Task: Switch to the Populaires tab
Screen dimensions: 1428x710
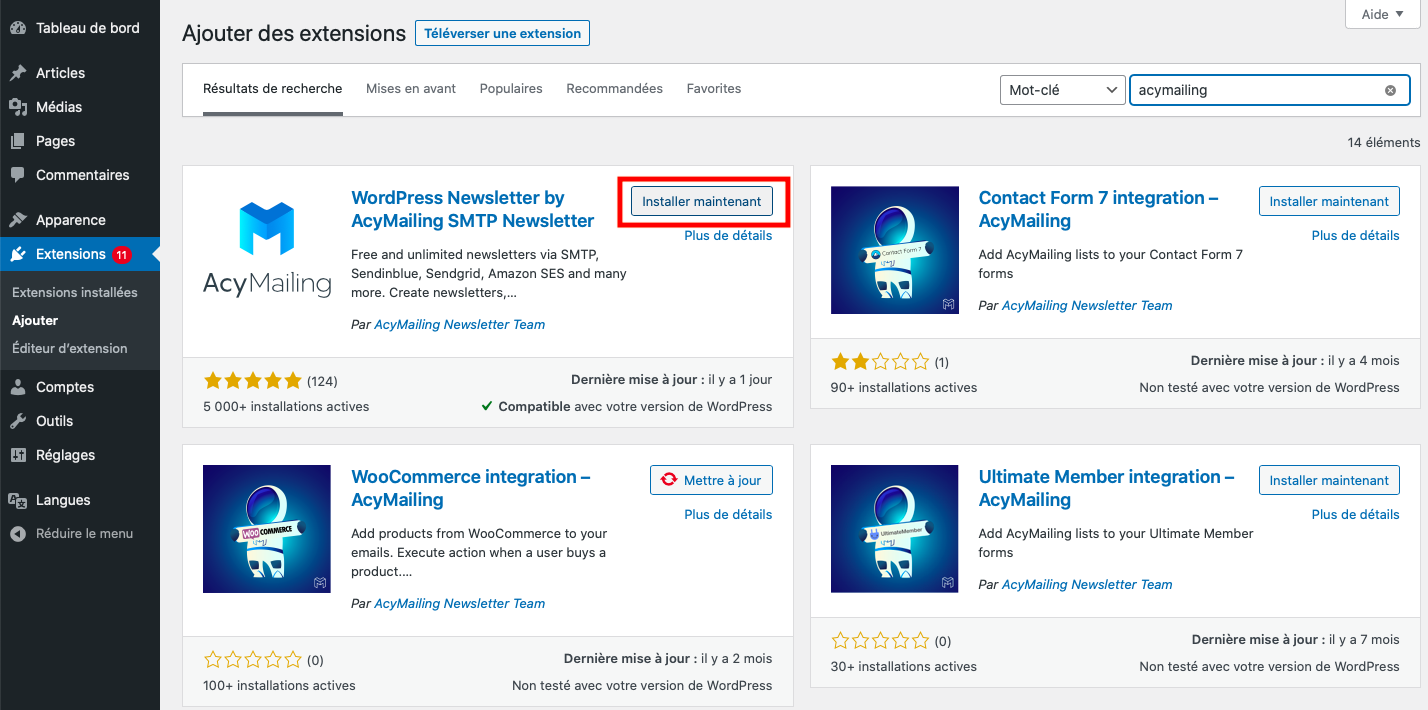Action: point(511,89)
